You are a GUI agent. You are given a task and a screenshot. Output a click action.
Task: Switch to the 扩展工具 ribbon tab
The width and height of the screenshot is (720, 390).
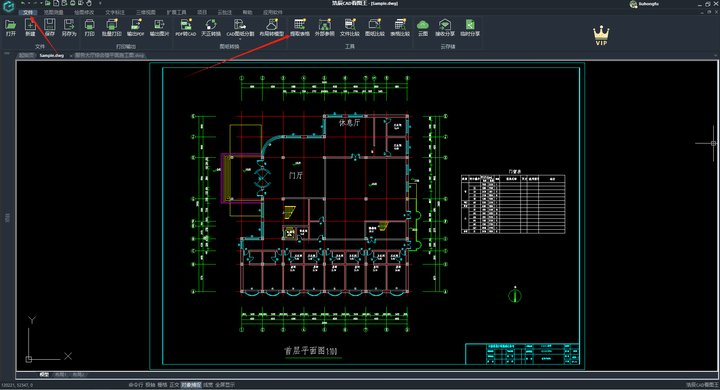click(x=177, y=12)
